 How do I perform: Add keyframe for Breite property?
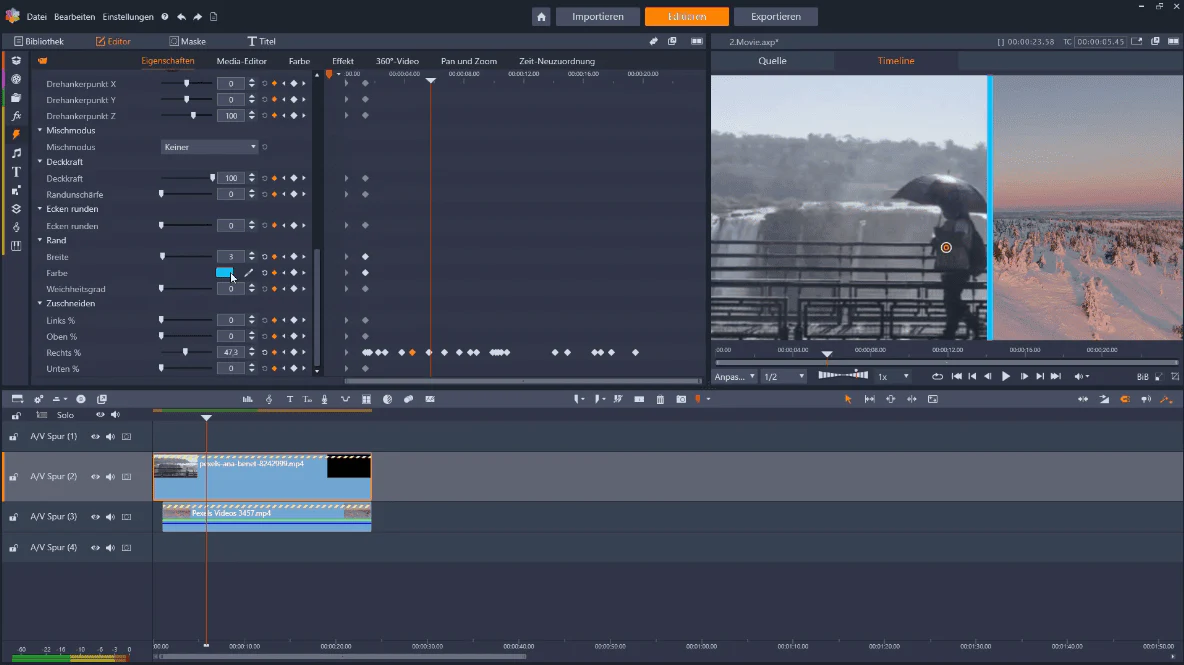click(x=294, y=257)
